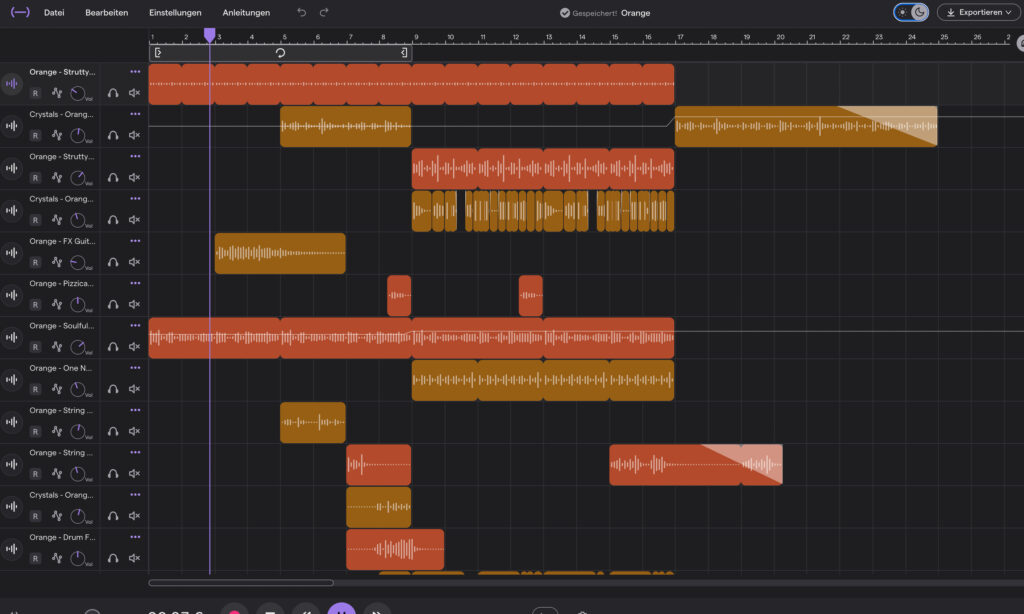Click waveform icon of Orange - Pizzica track
Viewport: 1024px width, 614px height.
[x=12, y=295]
